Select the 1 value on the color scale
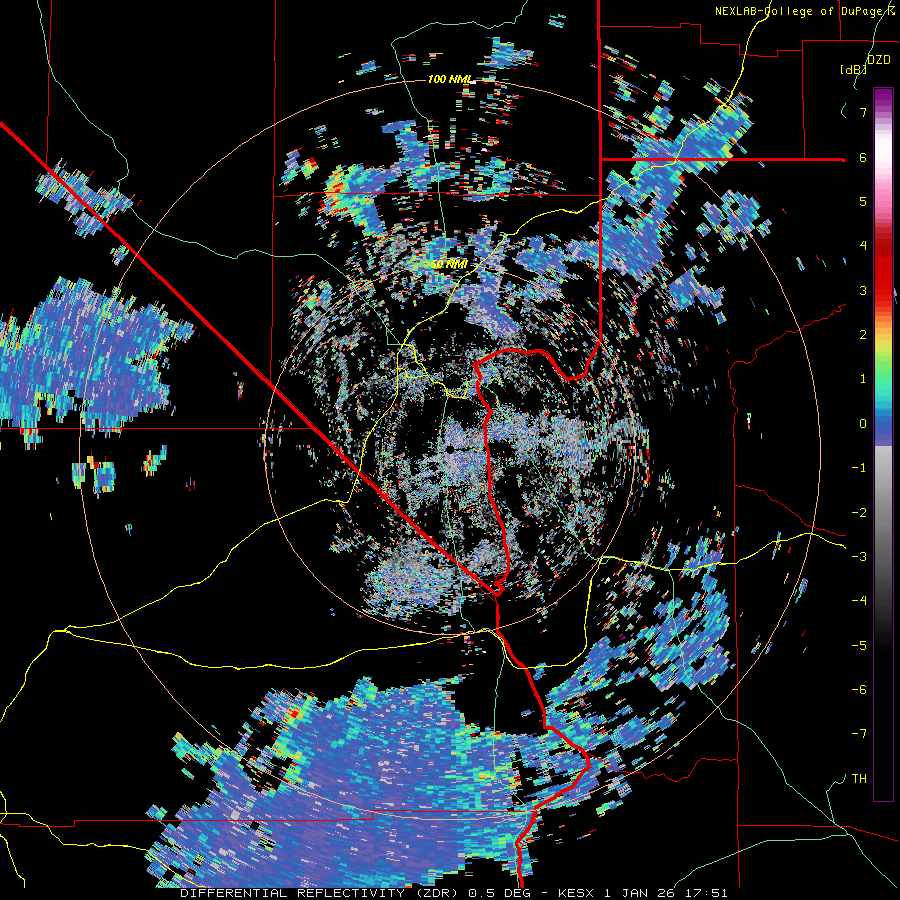Screen dimensions: 900x900 click(863, 379)
